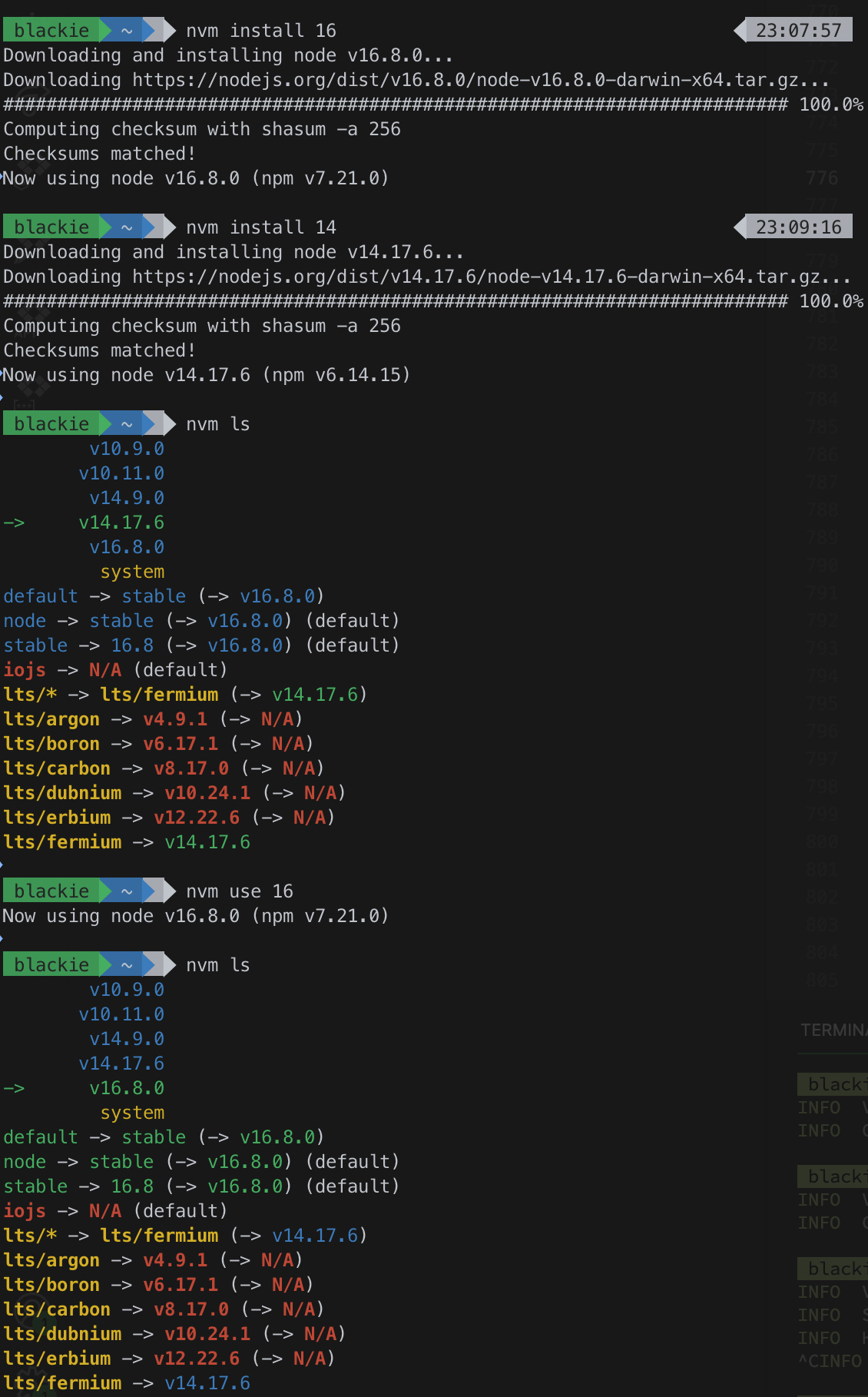Click the blackie prompt segment before 'nvm use 16'
868x1397 pixels.
coord(51,891)
